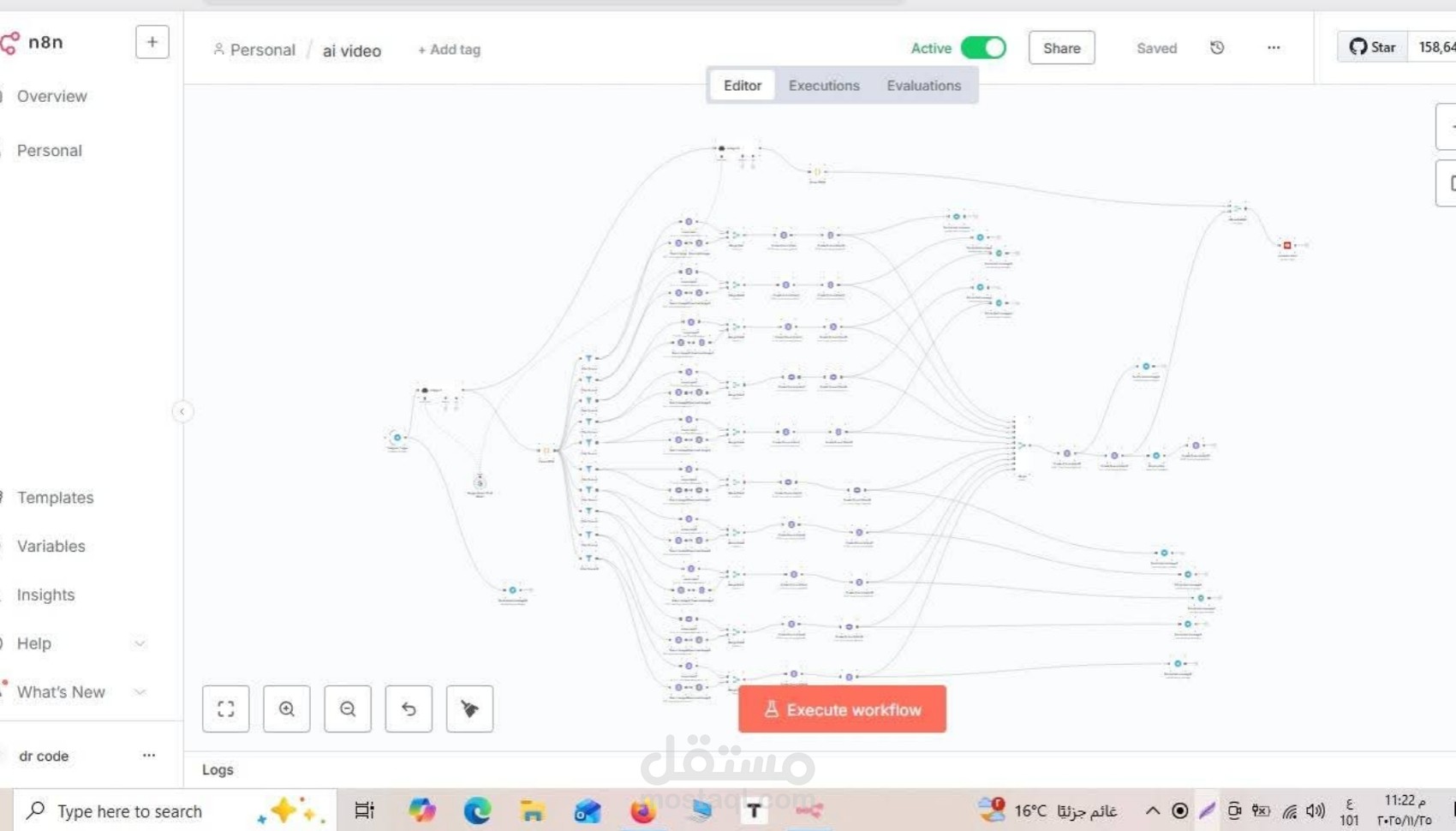Open the T app from the taskbar

point(754,810)
